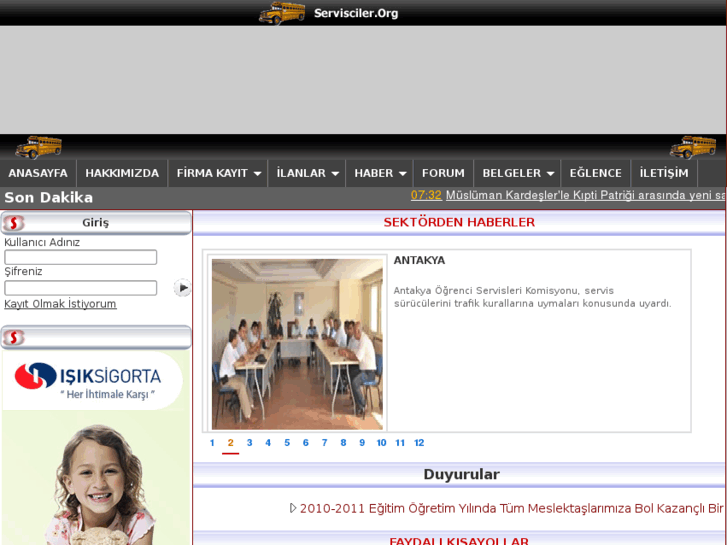Click the triangle bullet before the 2010-2011 announcement
Image resolution: width=727 pixels, height=545 pixels.
click(293, 508)
